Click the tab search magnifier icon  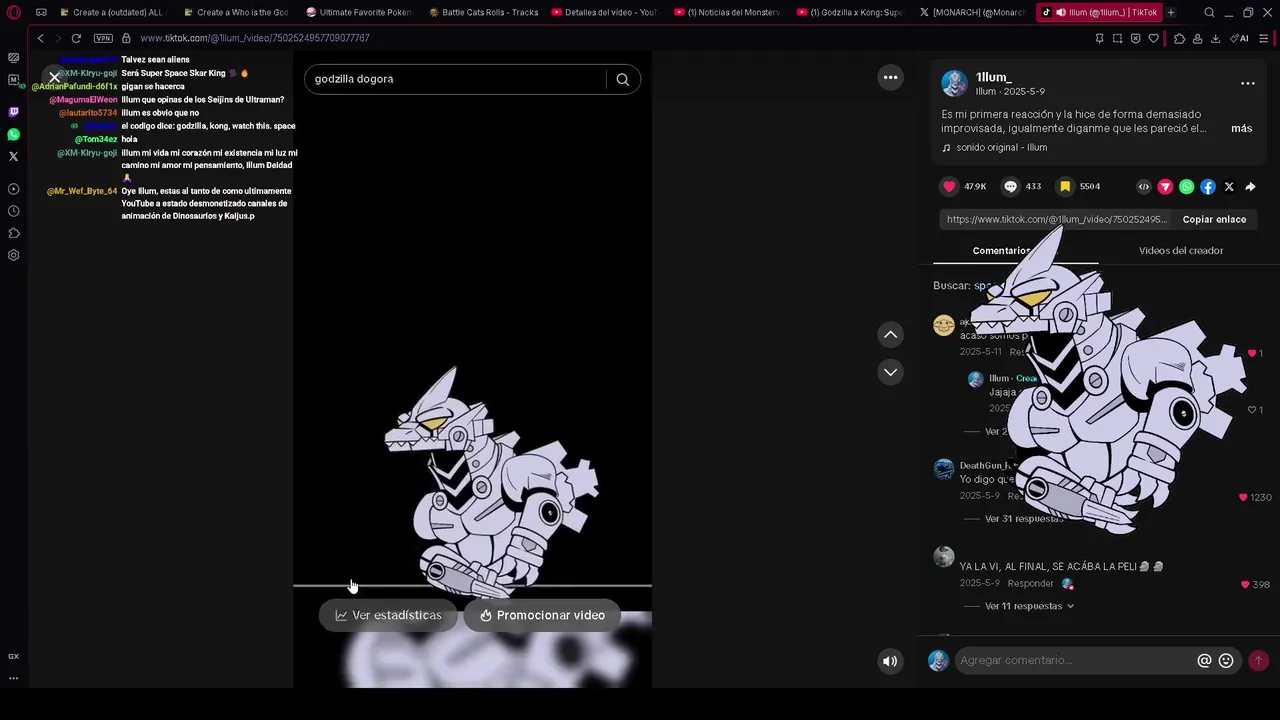click(x=1210, y=13)
